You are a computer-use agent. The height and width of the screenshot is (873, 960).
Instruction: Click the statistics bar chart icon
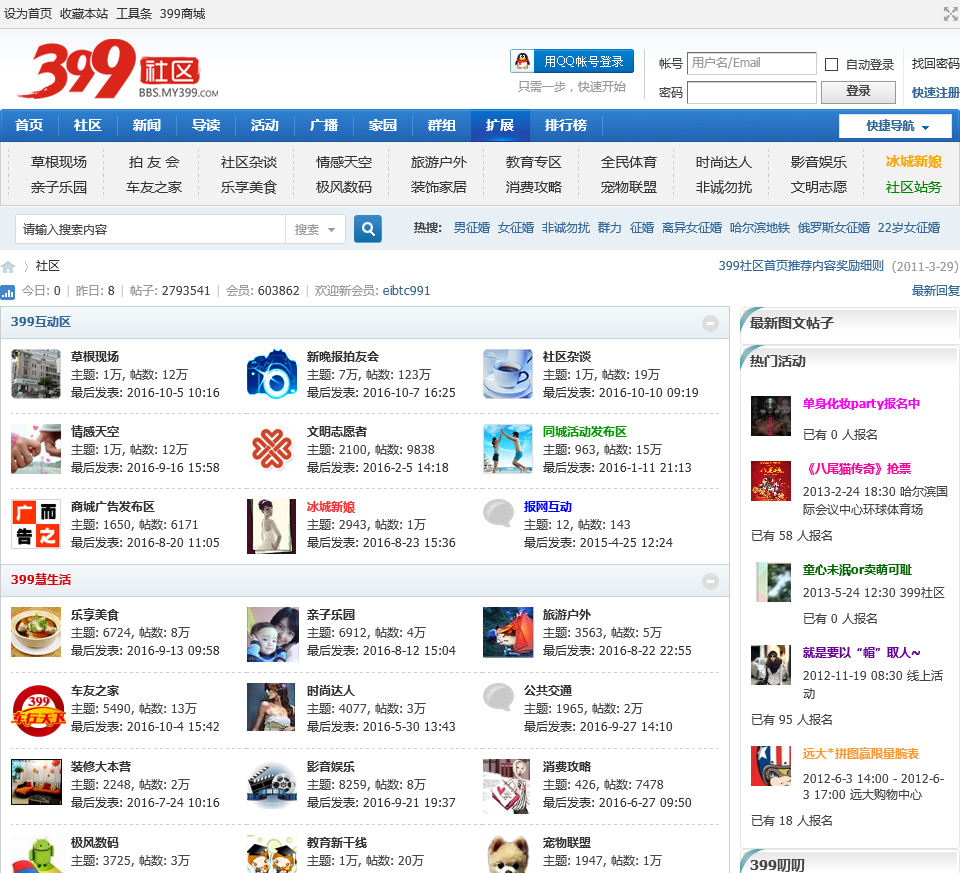tap(7, 292)
